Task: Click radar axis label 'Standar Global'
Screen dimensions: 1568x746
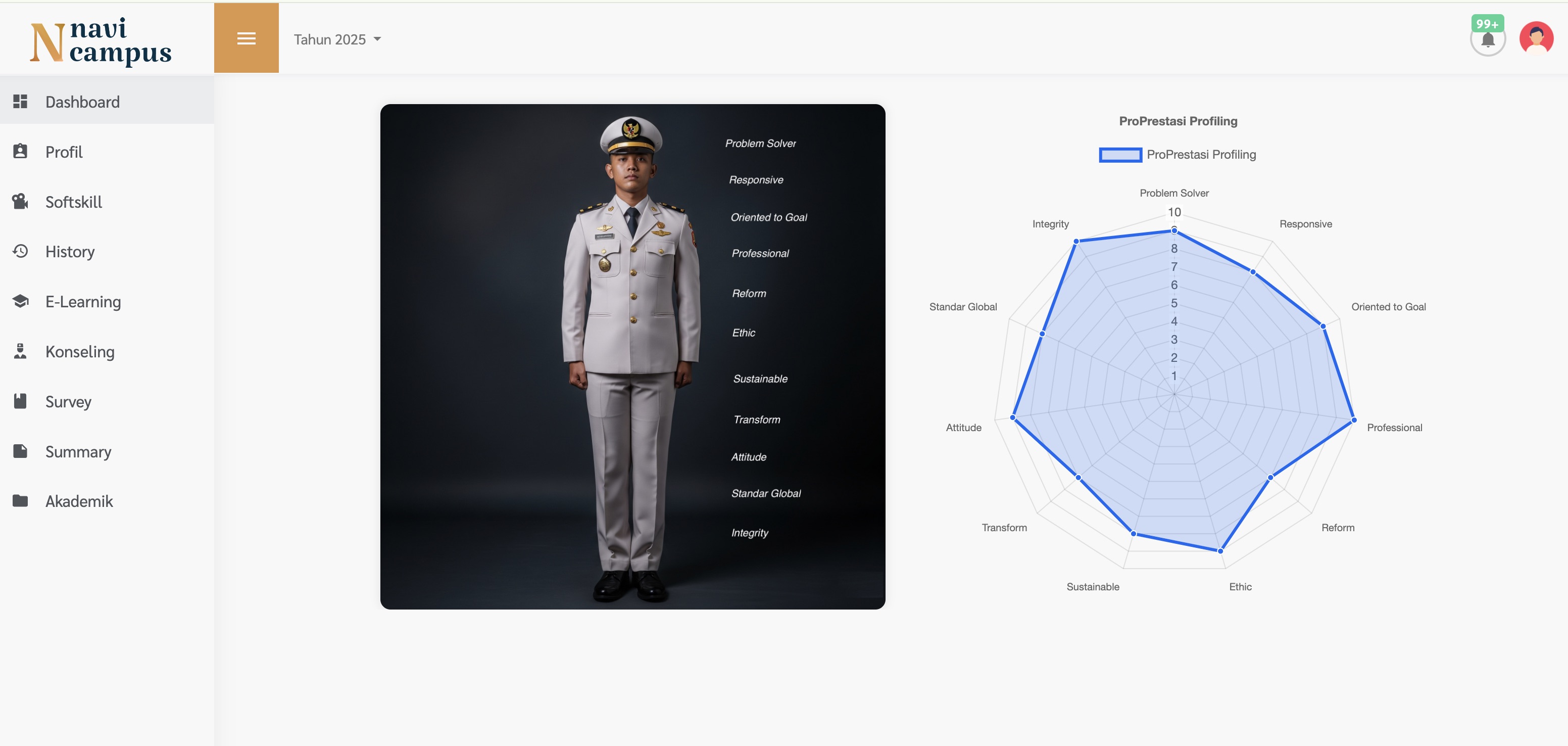Action: pyautogui.click(x=963, y=307)
